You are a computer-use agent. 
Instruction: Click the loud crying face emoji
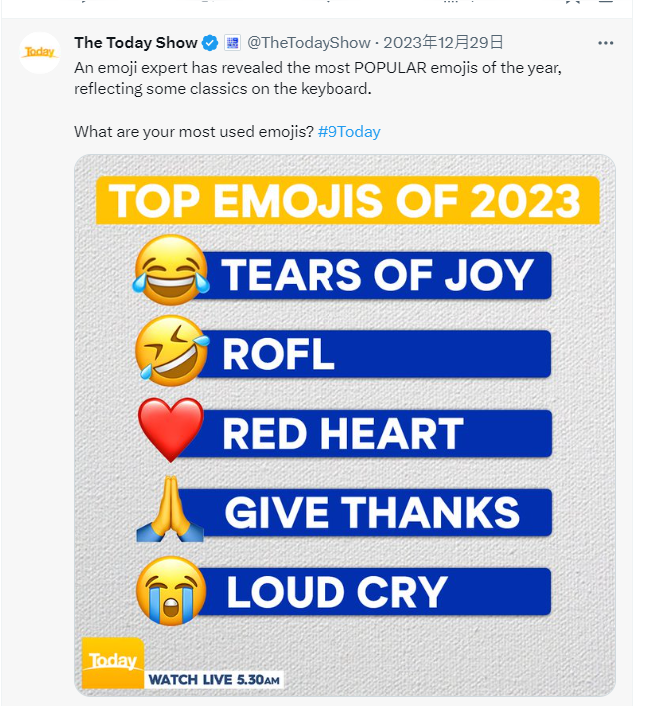[x=171, y=590]
